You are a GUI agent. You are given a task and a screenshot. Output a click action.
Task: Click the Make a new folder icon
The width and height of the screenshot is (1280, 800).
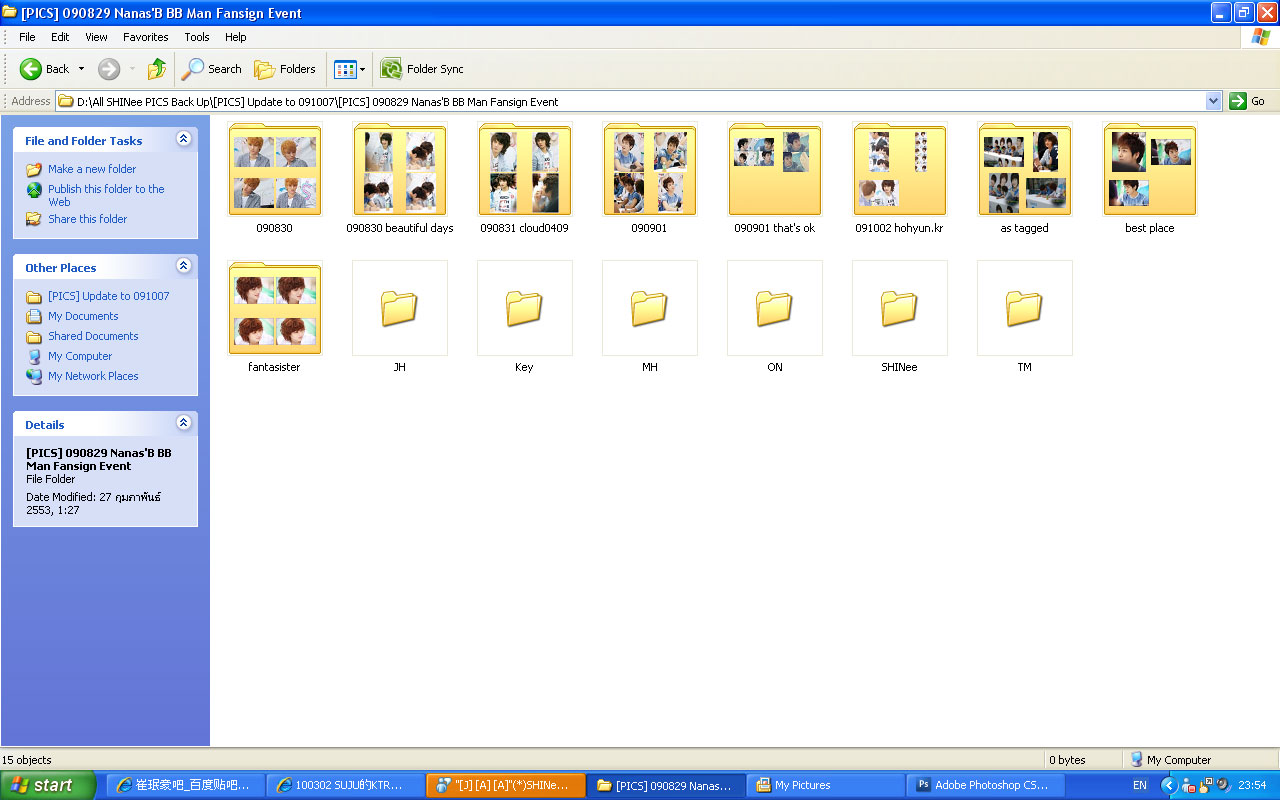[34, 169]
